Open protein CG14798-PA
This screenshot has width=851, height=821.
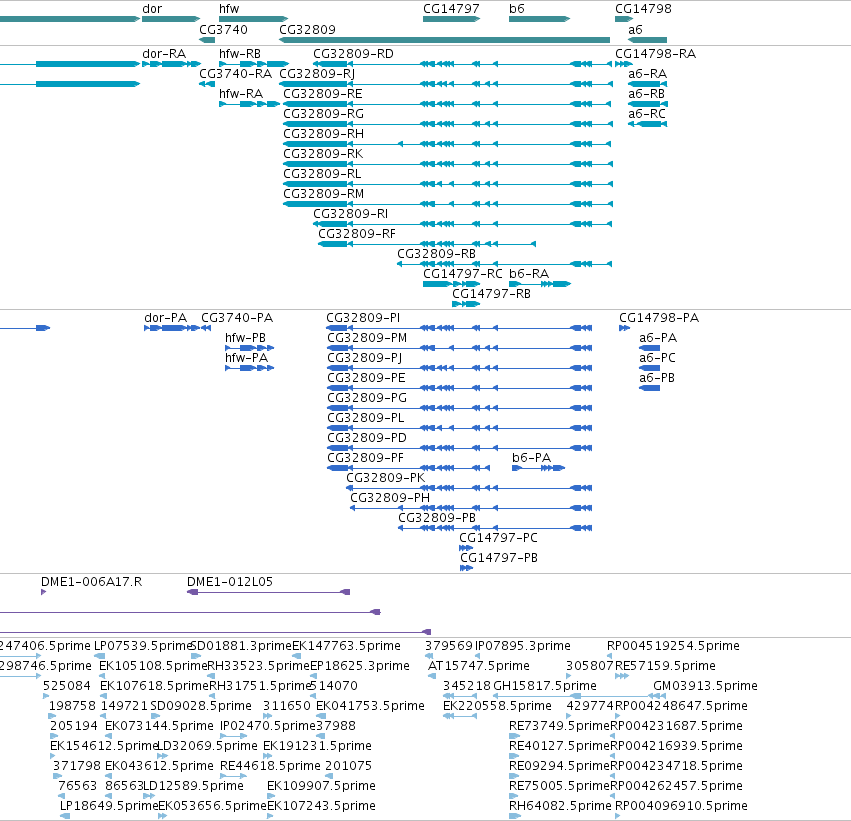point(659,318)
